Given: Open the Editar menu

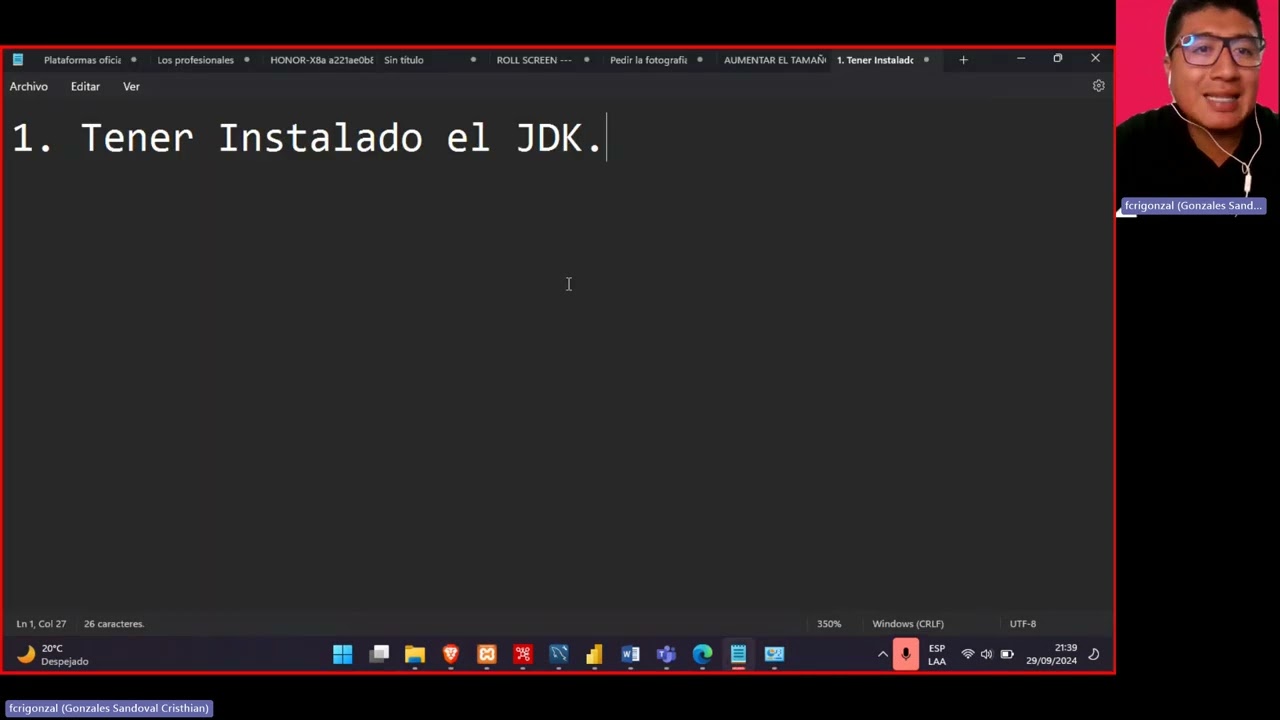Looking at the screenshot, I should pos(85,87).
